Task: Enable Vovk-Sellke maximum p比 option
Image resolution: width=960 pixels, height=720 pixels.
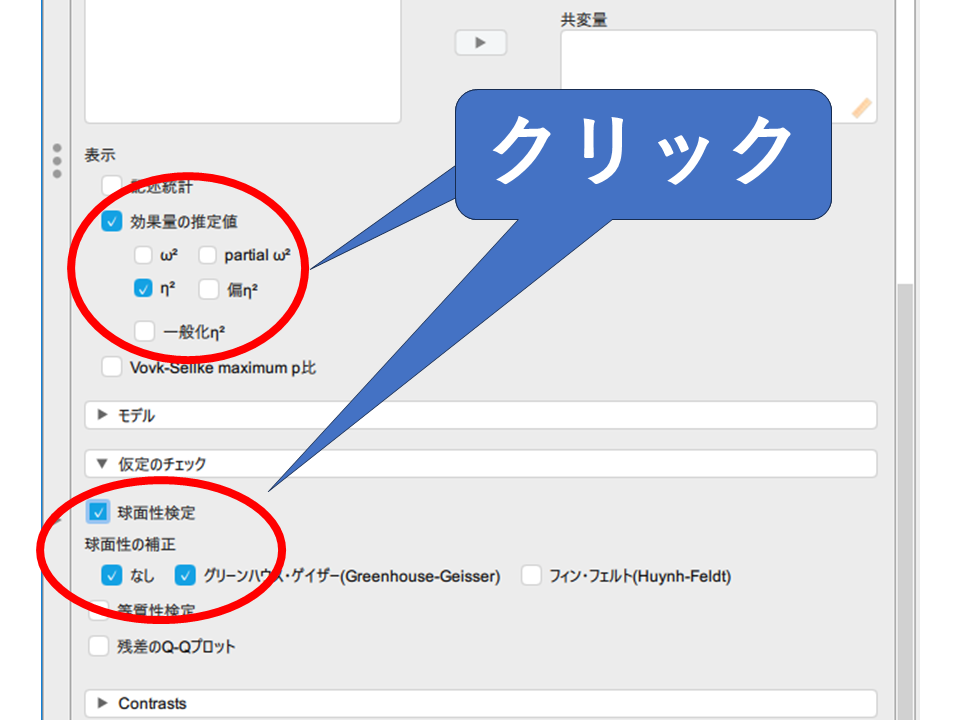Action: pos(112,367)
